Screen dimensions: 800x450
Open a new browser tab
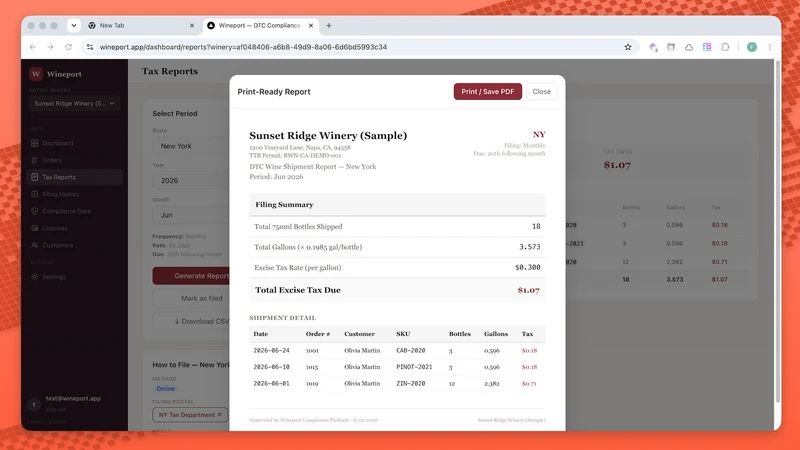click(329, 26)
